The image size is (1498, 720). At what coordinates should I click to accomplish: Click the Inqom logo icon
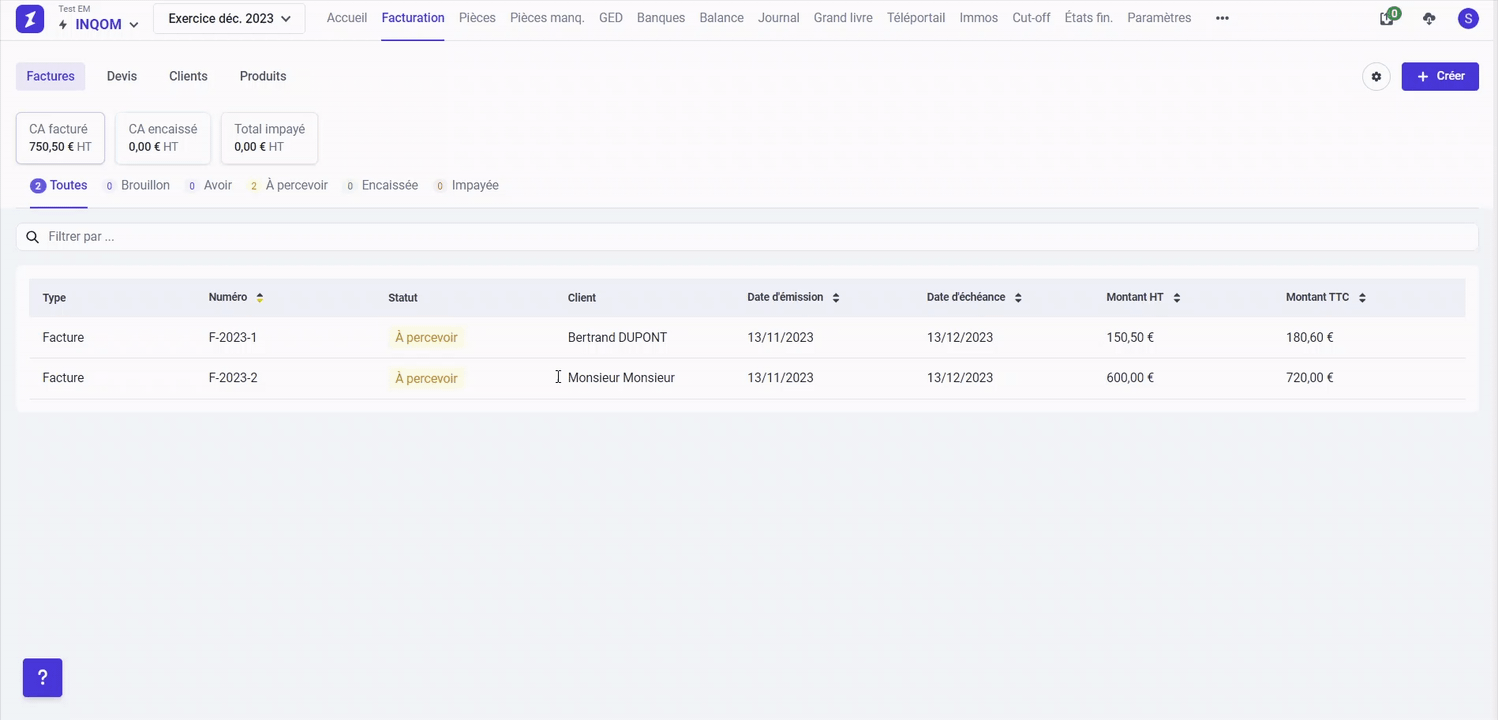30,19
